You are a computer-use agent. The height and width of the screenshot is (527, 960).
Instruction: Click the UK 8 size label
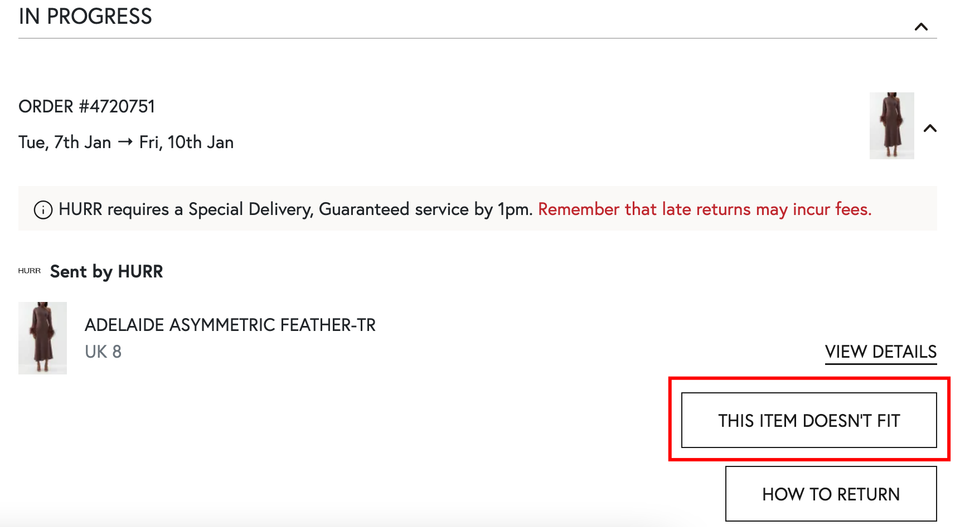[x=103, y=351]
